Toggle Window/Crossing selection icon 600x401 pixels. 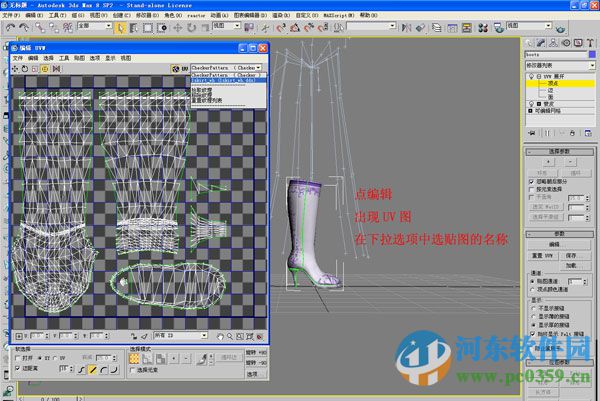click(162, 28)
